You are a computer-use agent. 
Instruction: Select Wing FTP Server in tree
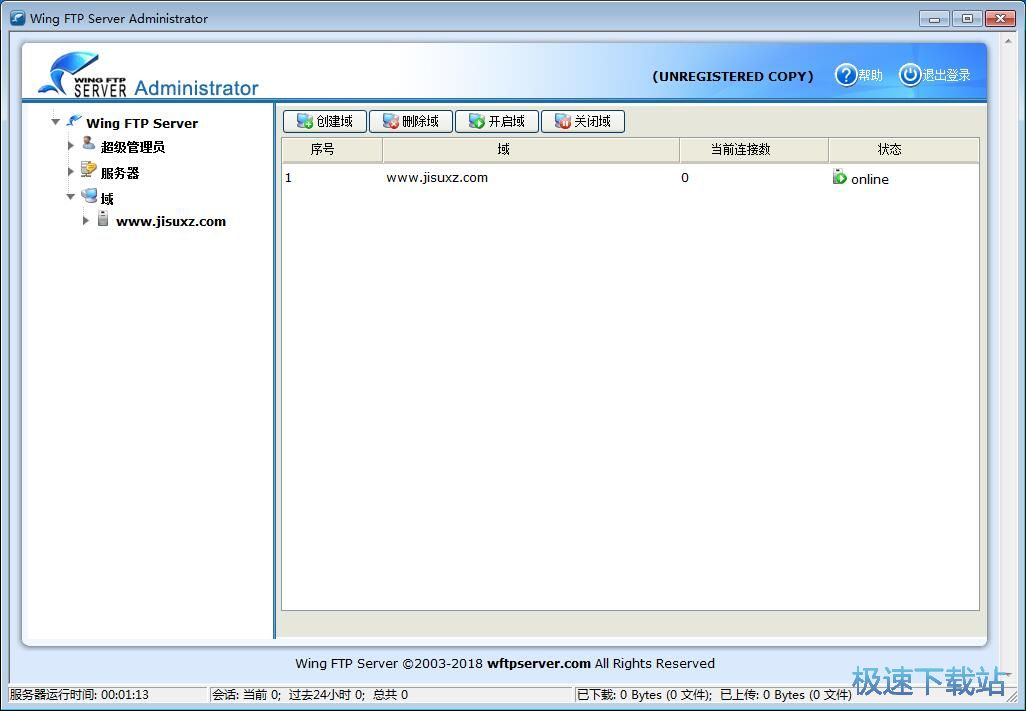[x=142, y=123]
